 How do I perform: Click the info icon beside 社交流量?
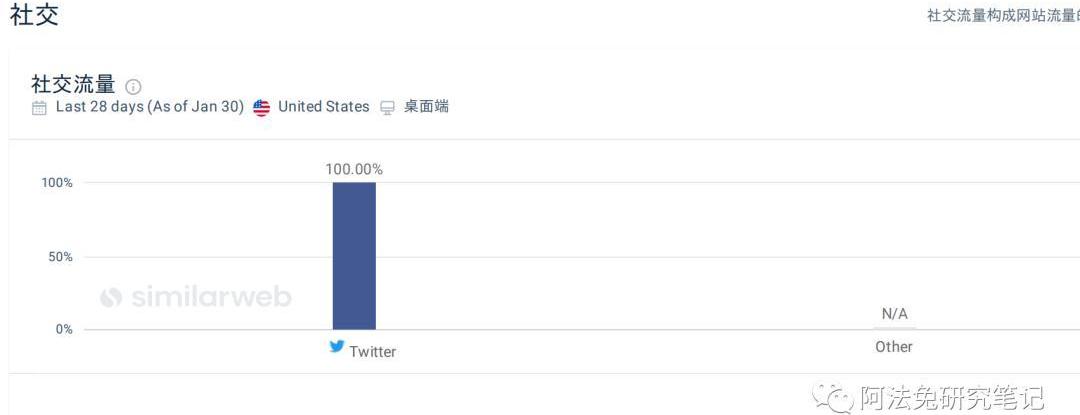133,87
